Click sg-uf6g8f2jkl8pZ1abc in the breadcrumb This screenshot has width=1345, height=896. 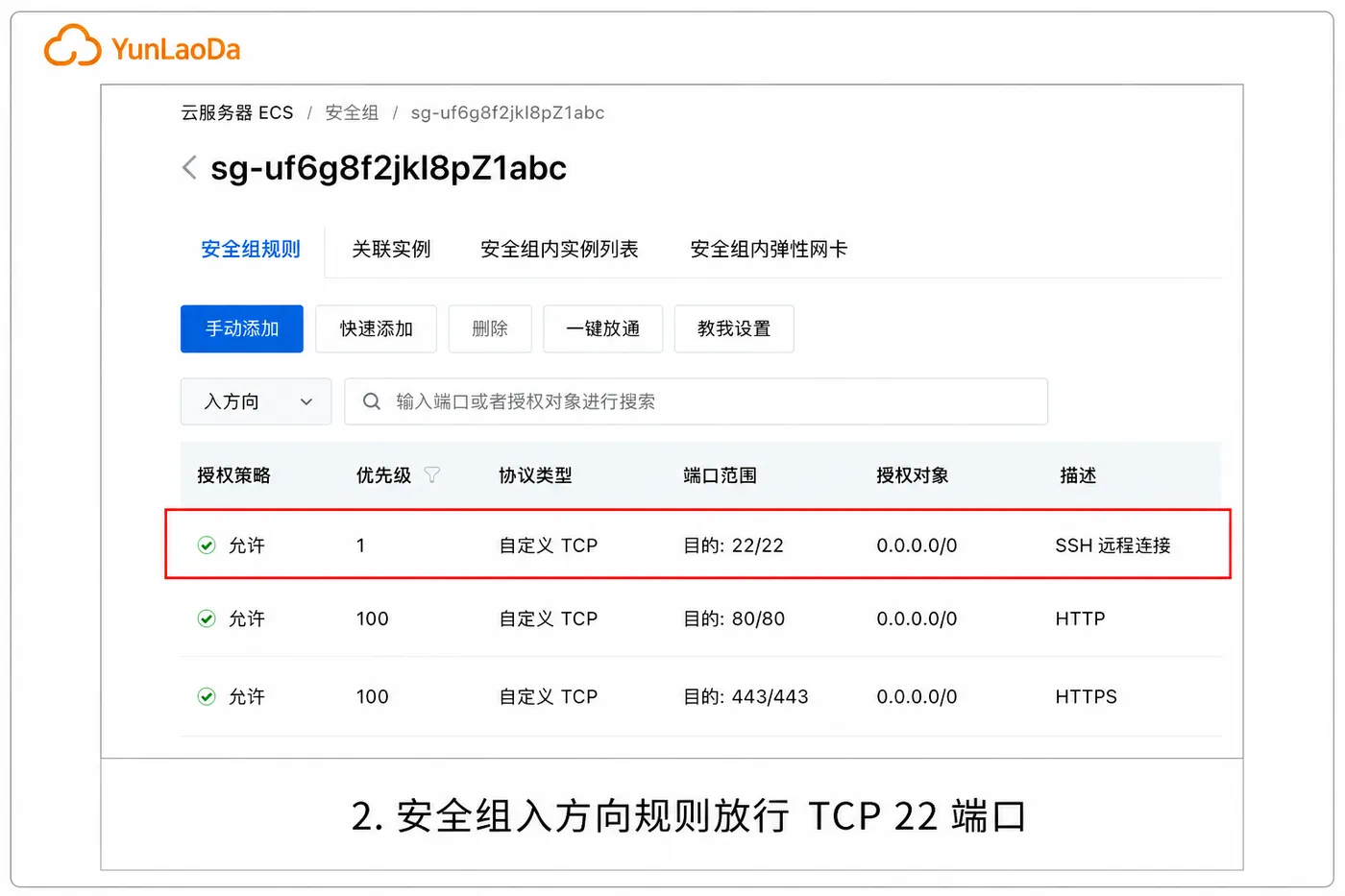pyautogui.click(x=507, y=113)
